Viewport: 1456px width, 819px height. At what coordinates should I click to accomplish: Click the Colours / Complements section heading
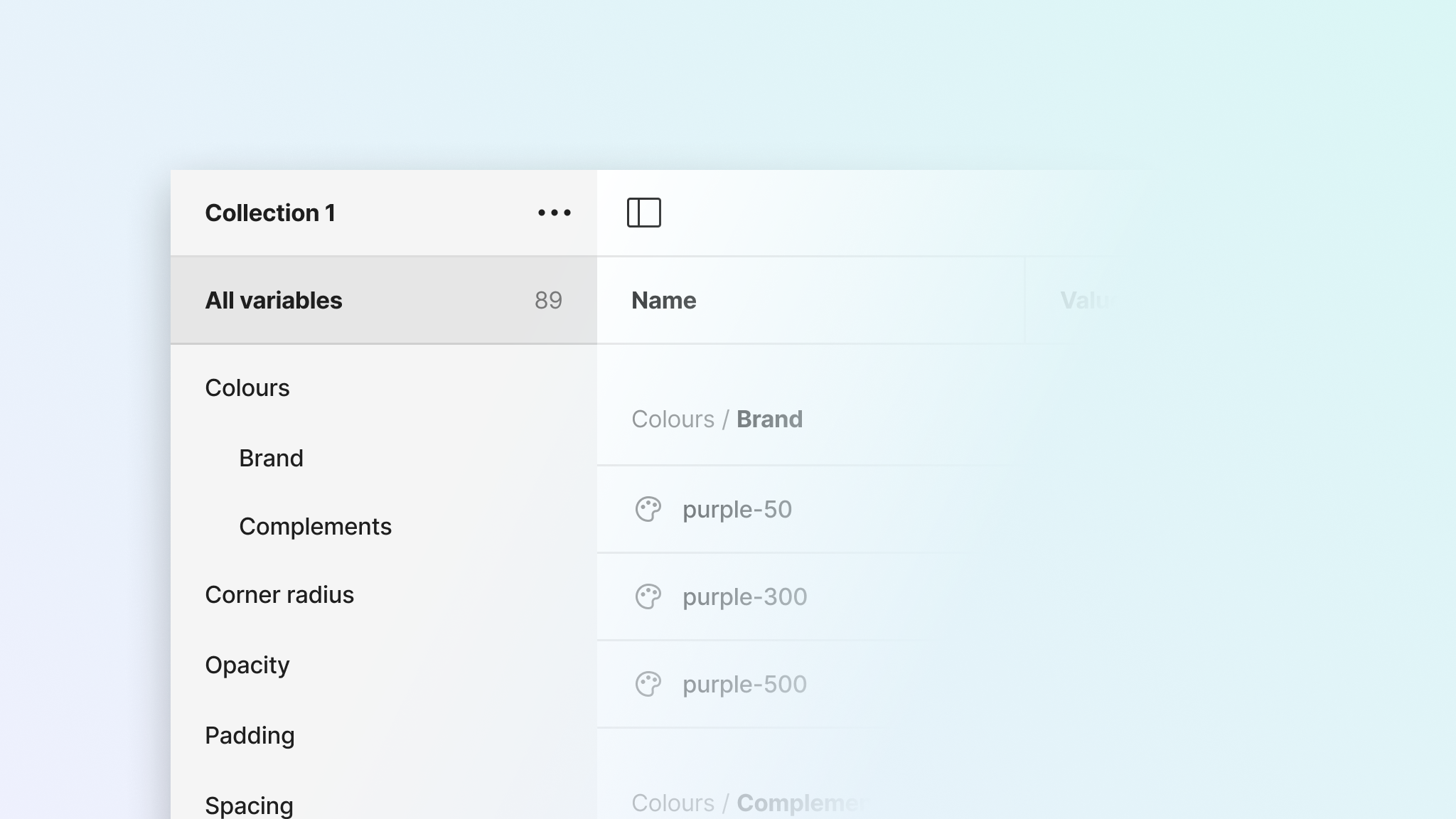coord(749,803)
